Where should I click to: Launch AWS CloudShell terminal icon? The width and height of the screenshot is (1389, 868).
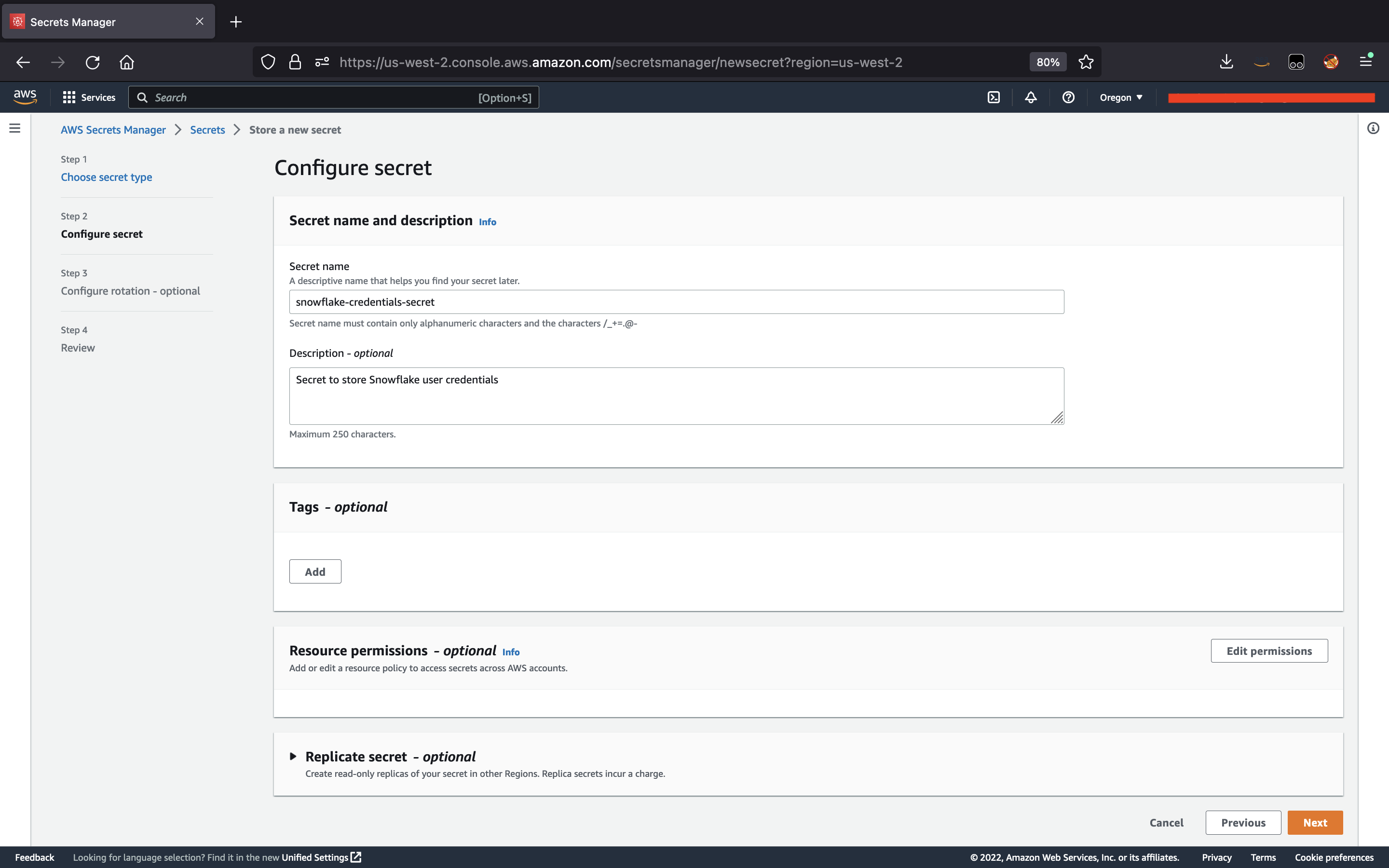[994, 97]
